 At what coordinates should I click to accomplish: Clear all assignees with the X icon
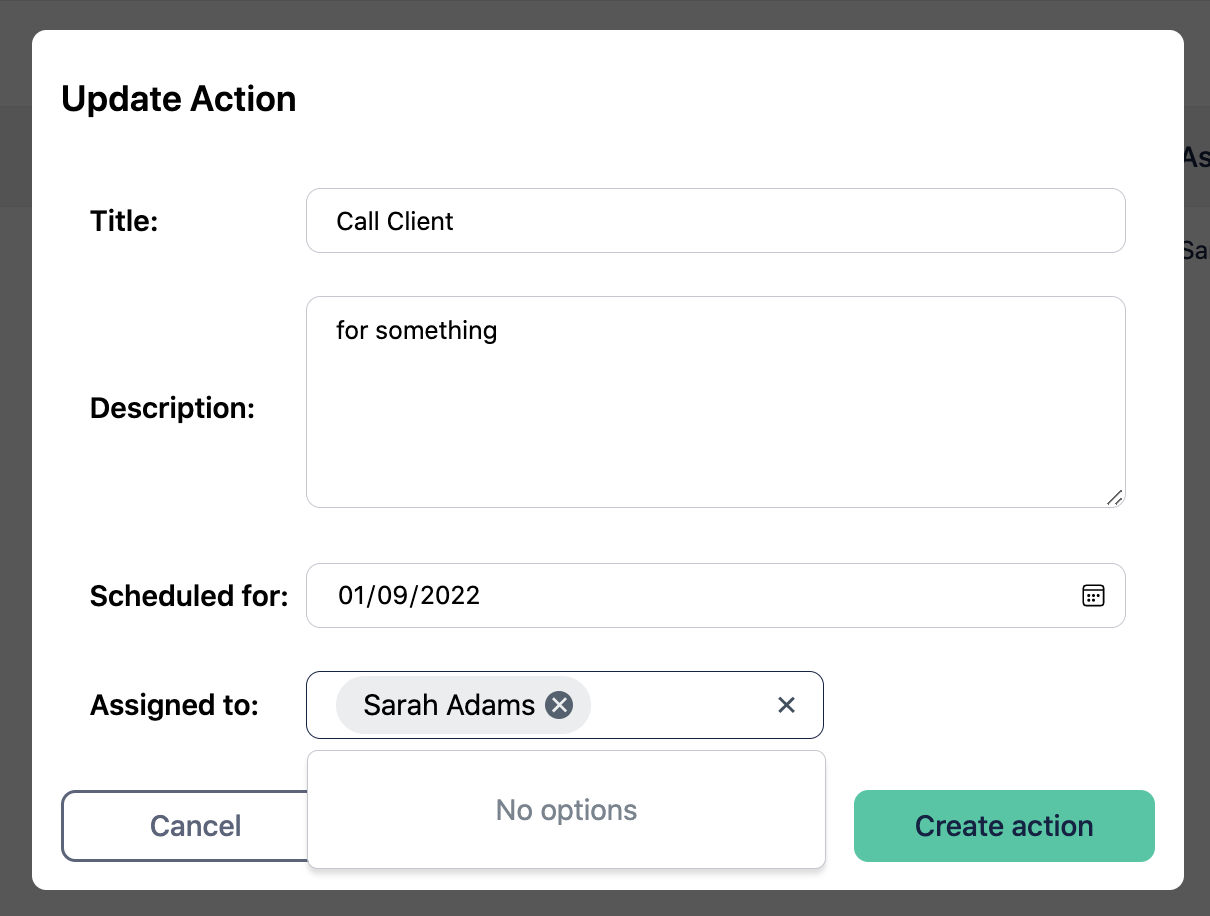(x=787, y=705)
